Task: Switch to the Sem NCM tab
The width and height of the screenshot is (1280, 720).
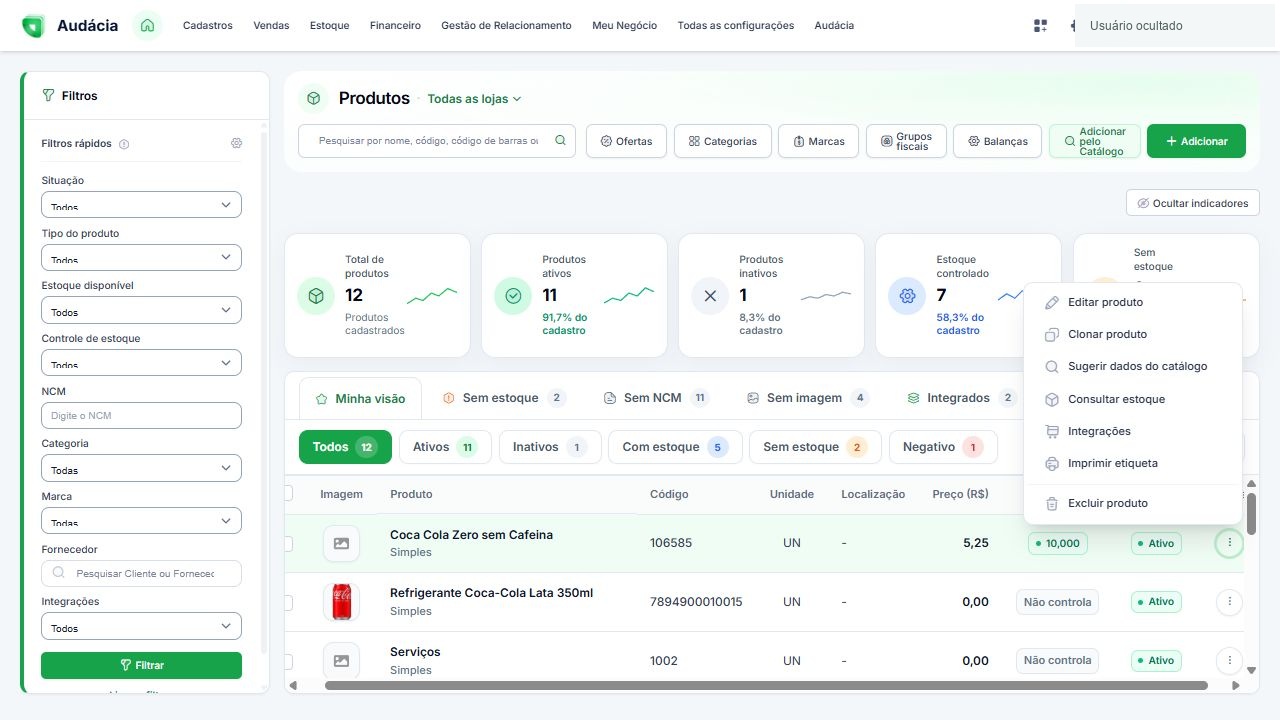Action: 656,398
